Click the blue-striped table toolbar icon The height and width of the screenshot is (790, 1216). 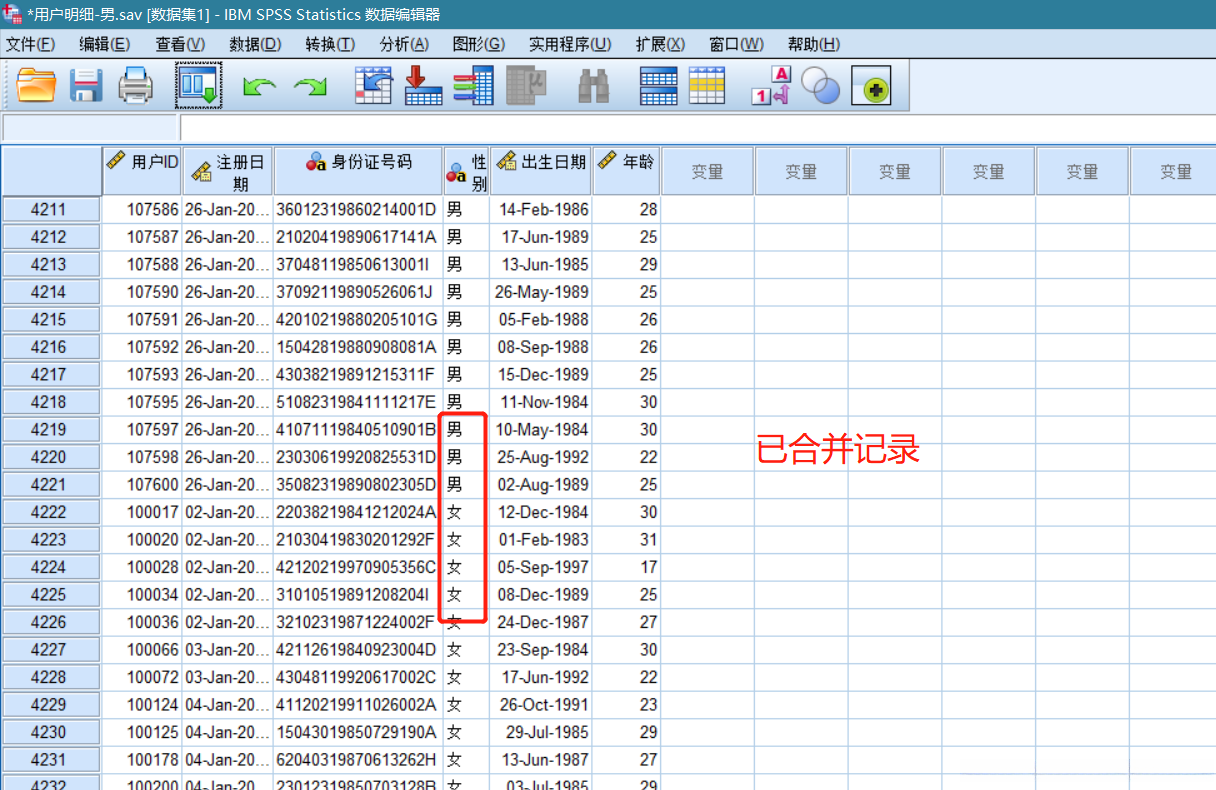click(x=658, y=86)
